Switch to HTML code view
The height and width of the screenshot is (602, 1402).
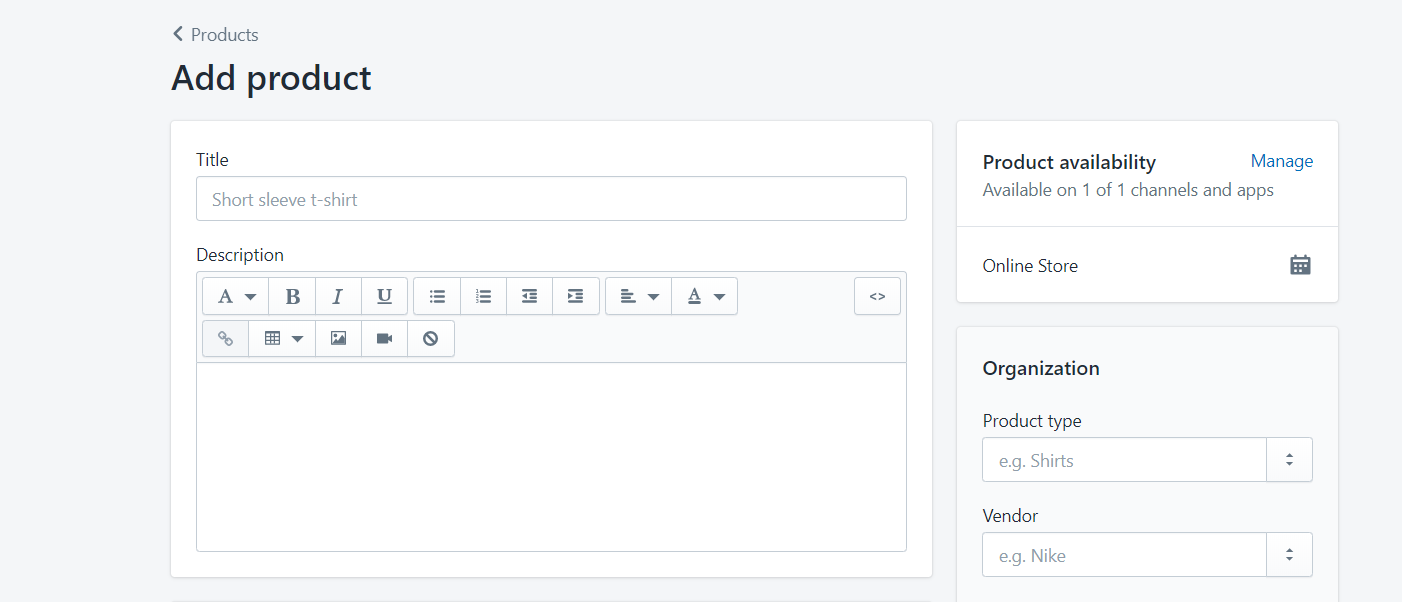click(x=877, y=297)
